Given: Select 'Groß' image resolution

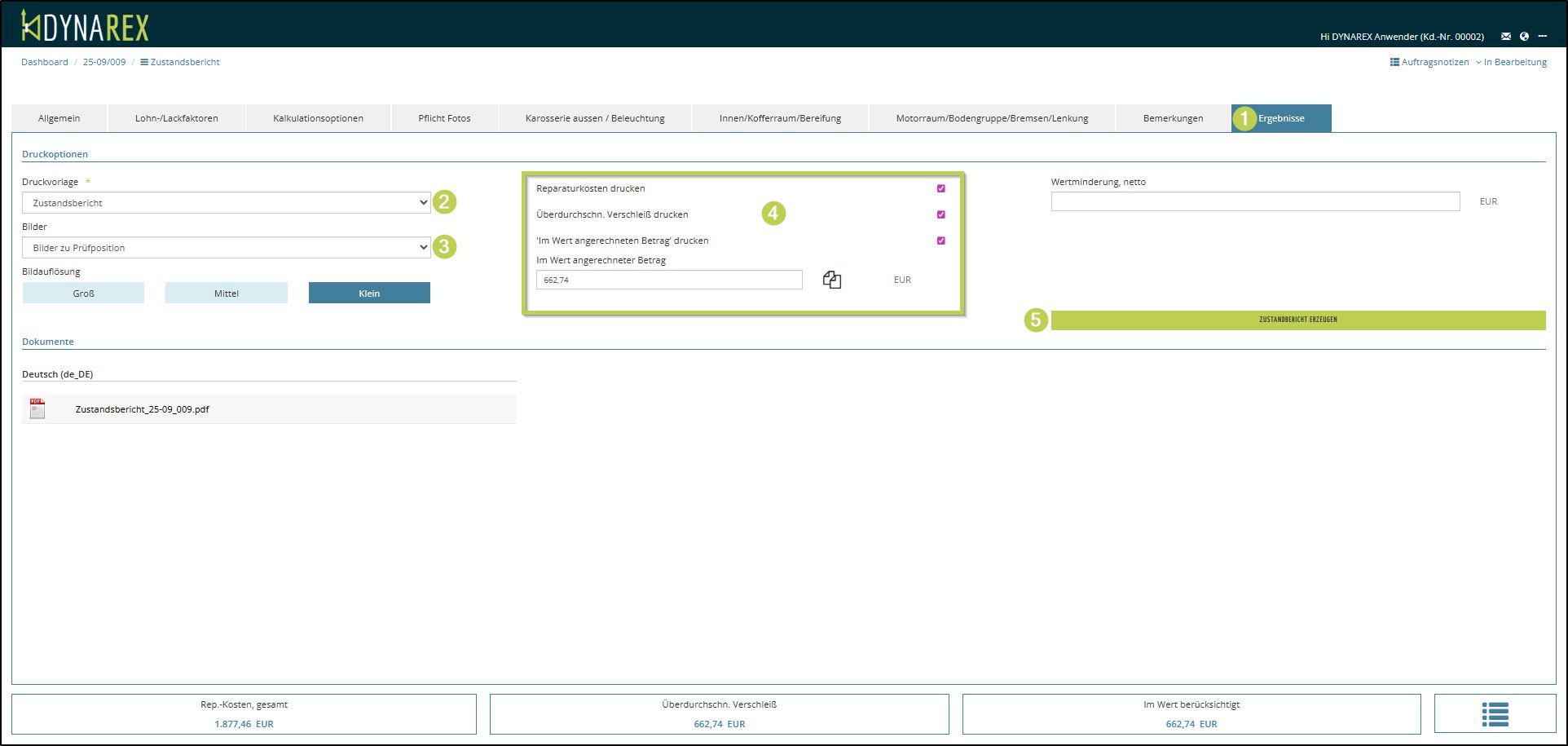Looking at the screenshot, I should (x=83, y=294).
